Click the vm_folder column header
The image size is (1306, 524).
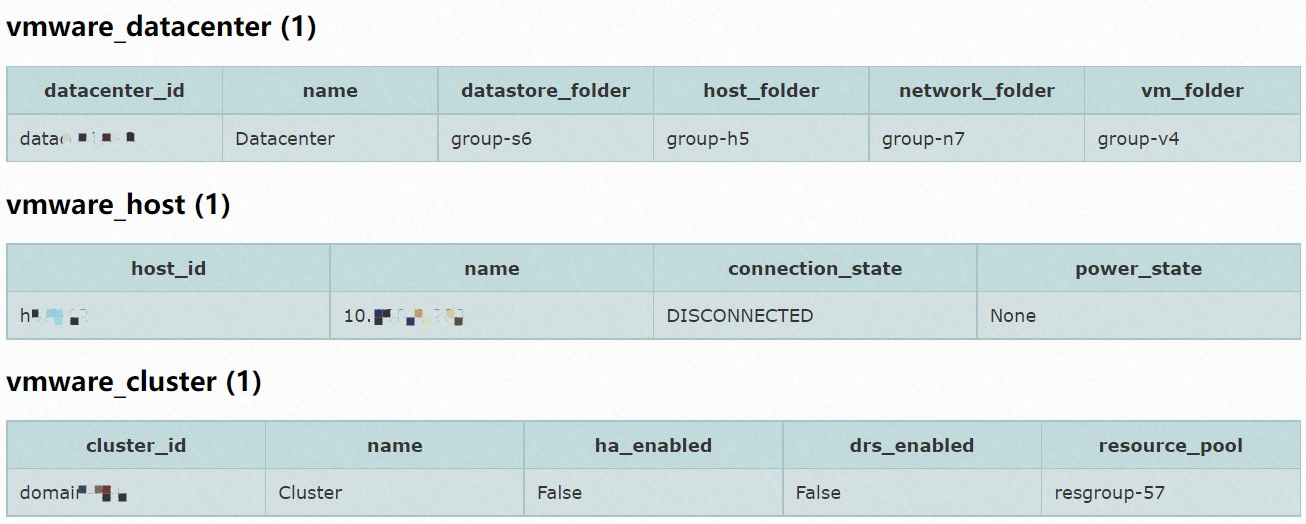1192,91
